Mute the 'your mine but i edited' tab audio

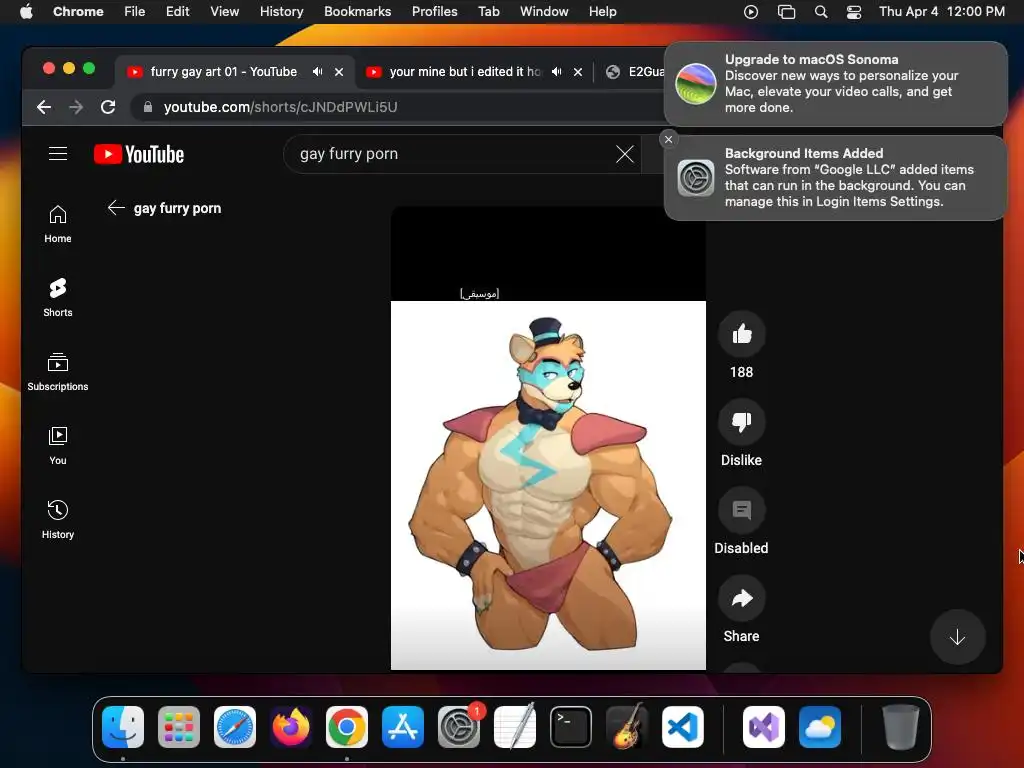point(556,72)
